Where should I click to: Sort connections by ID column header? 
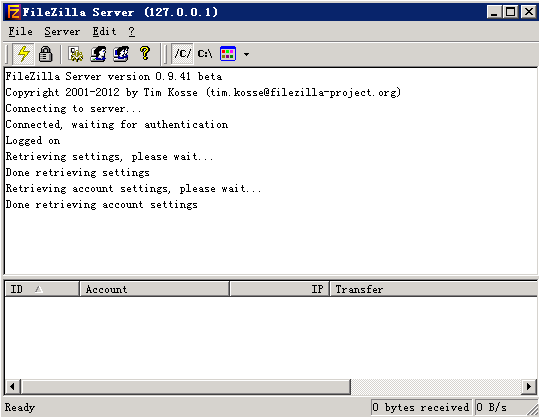[42, 289]
